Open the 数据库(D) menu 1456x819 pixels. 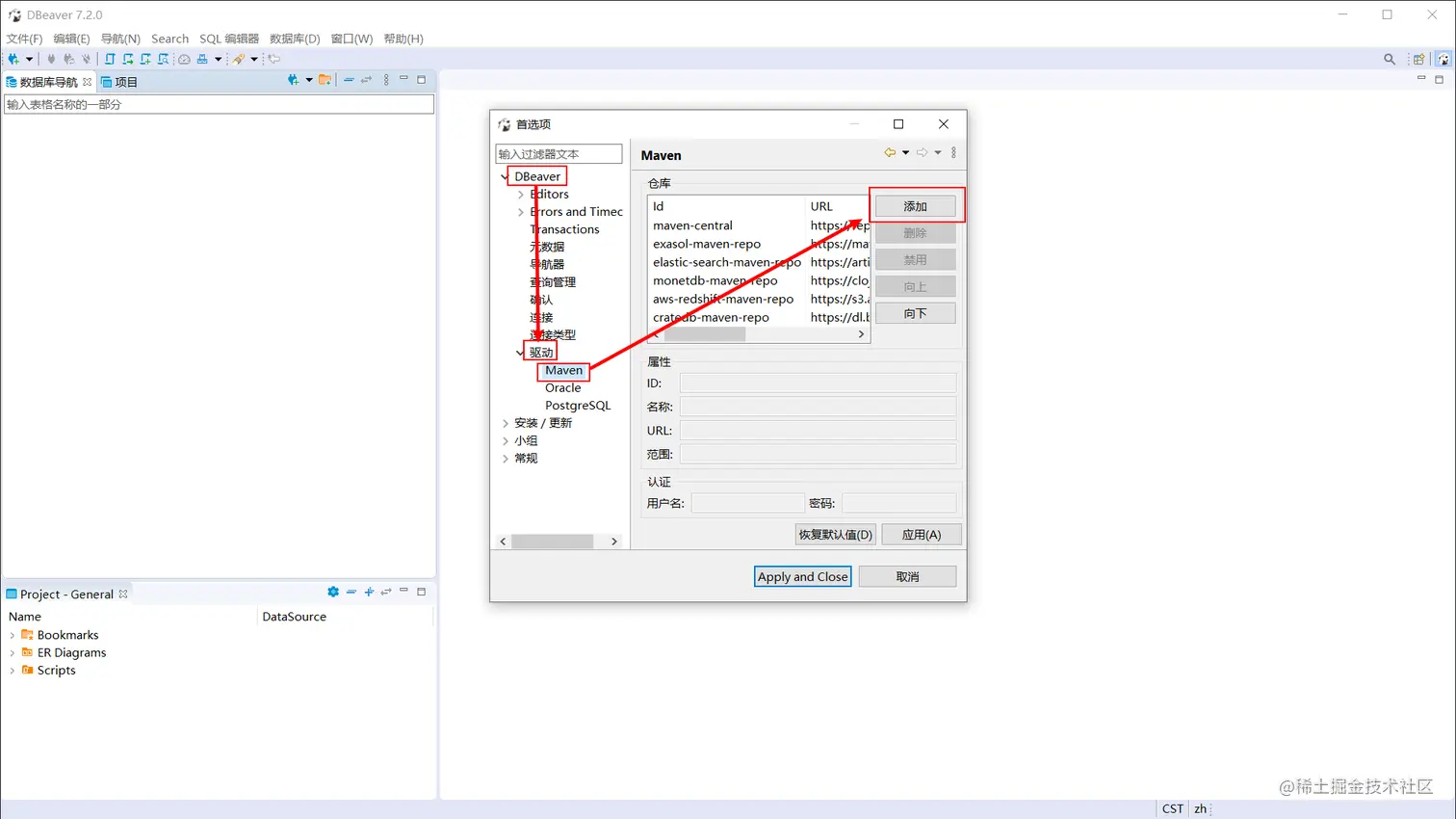[295, 39]
